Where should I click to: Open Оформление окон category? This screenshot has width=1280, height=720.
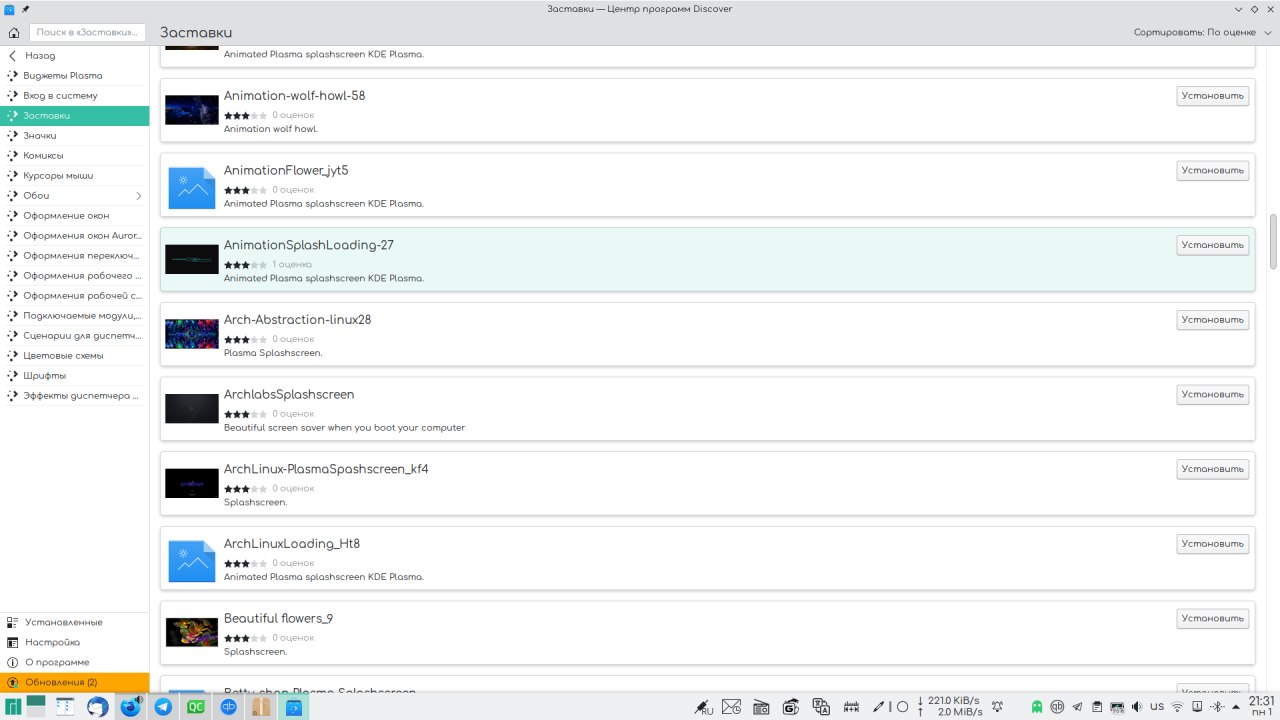pyautogui.click(x=75, y=216)
